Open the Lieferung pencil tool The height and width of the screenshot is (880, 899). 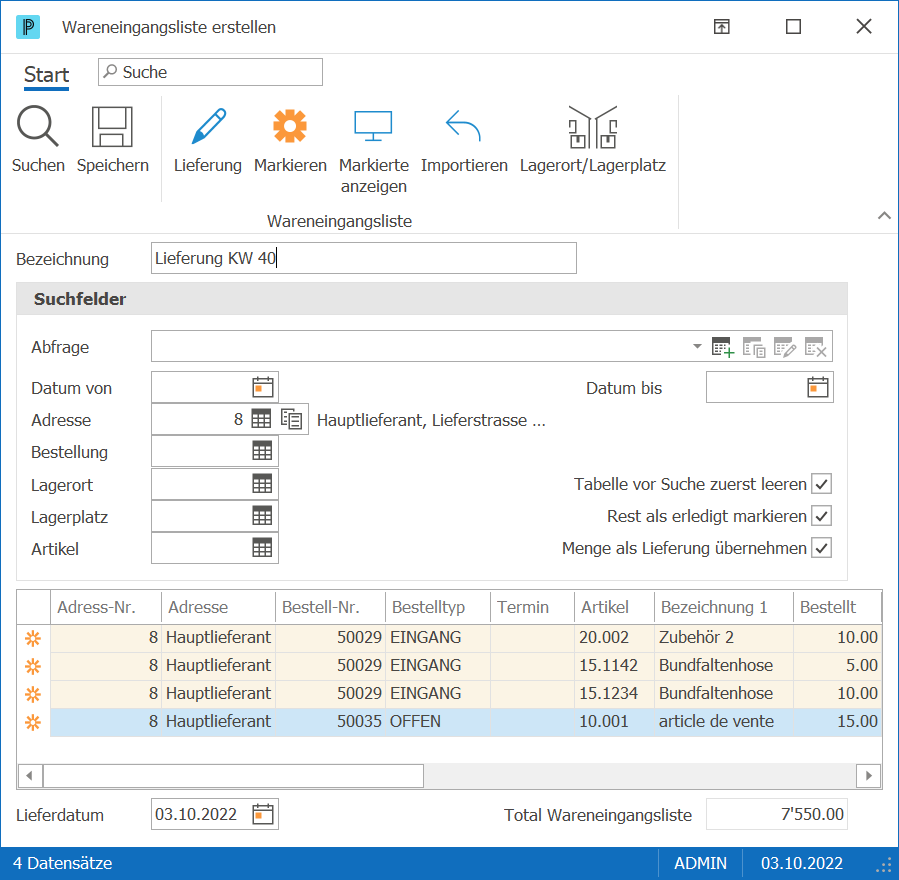coord(208,126)
